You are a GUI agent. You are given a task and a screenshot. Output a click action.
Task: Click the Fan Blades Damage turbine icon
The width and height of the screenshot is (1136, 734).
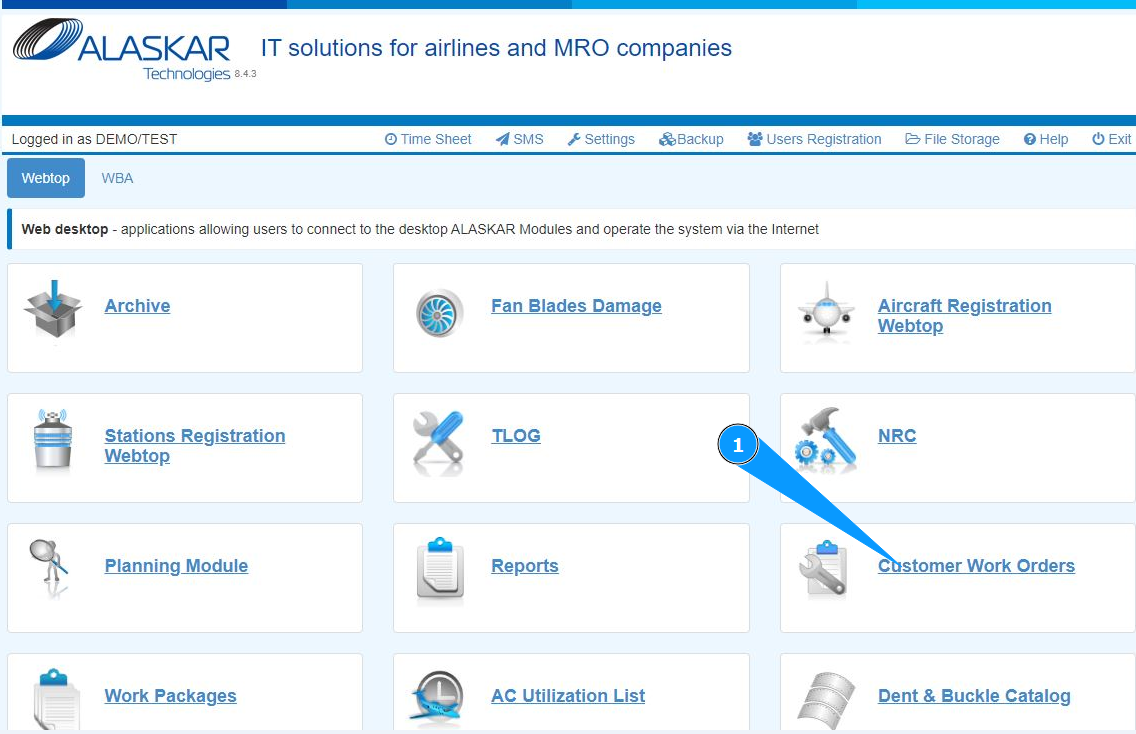tap(440, 314)
